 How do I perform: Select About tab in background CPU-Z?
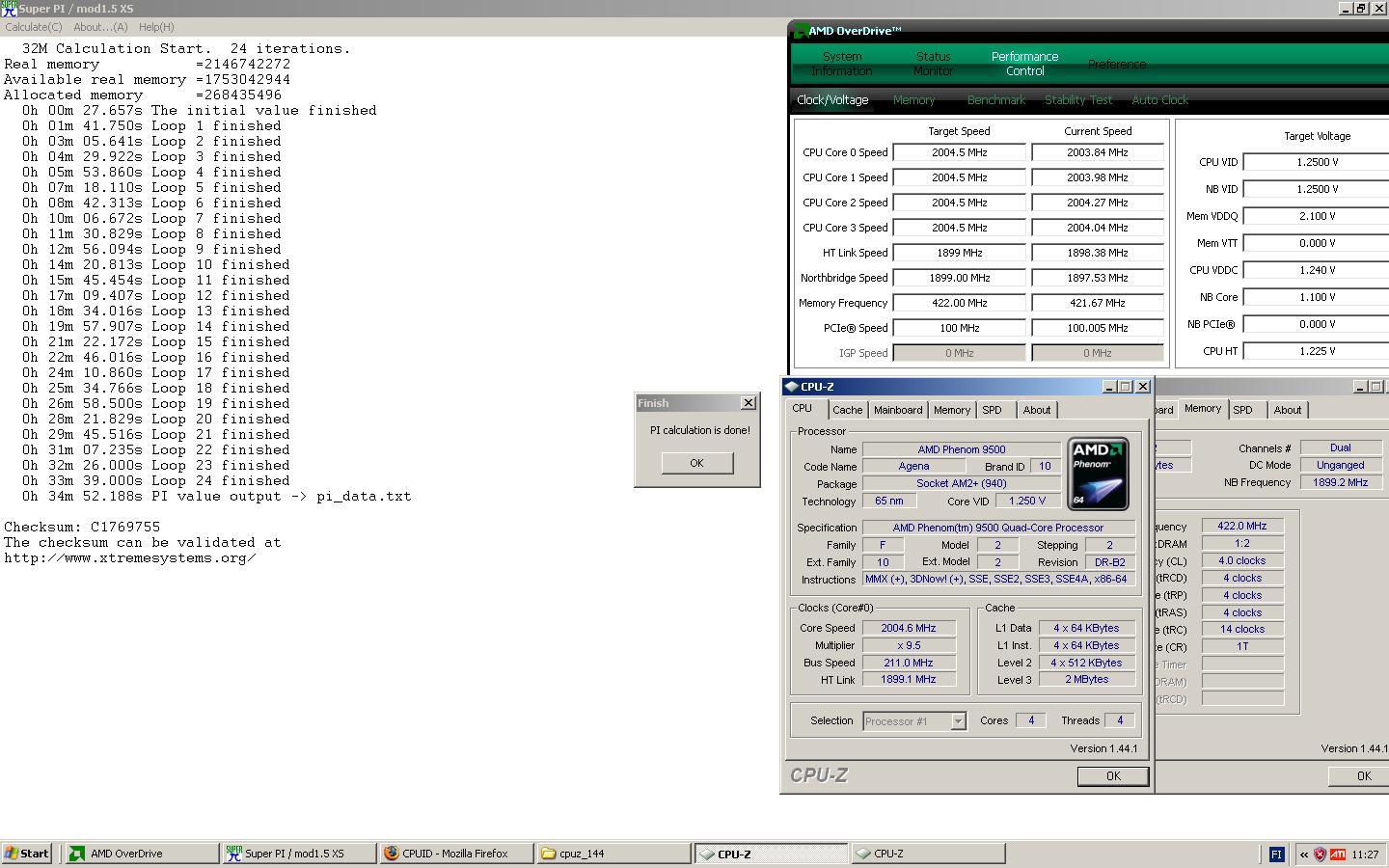(x=1288, y=410)
